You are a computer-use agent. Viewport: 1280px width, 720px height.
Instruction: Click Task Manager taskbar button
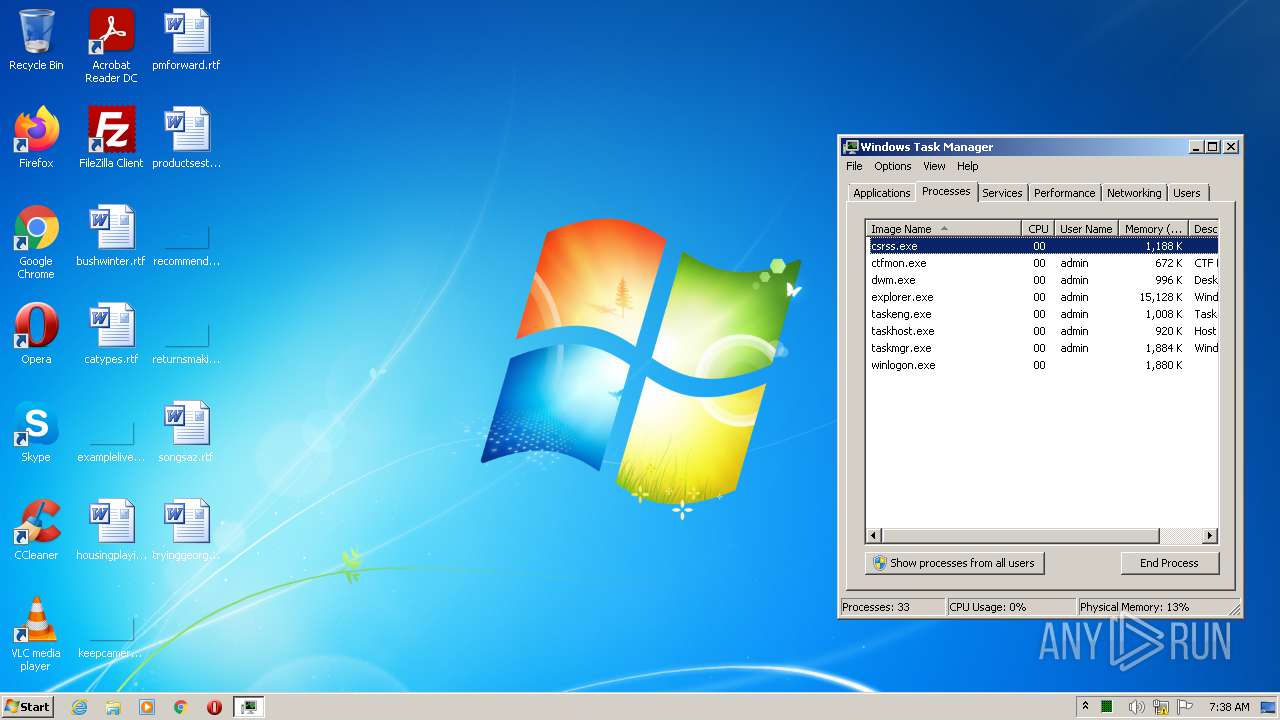(x=248, y=707)
